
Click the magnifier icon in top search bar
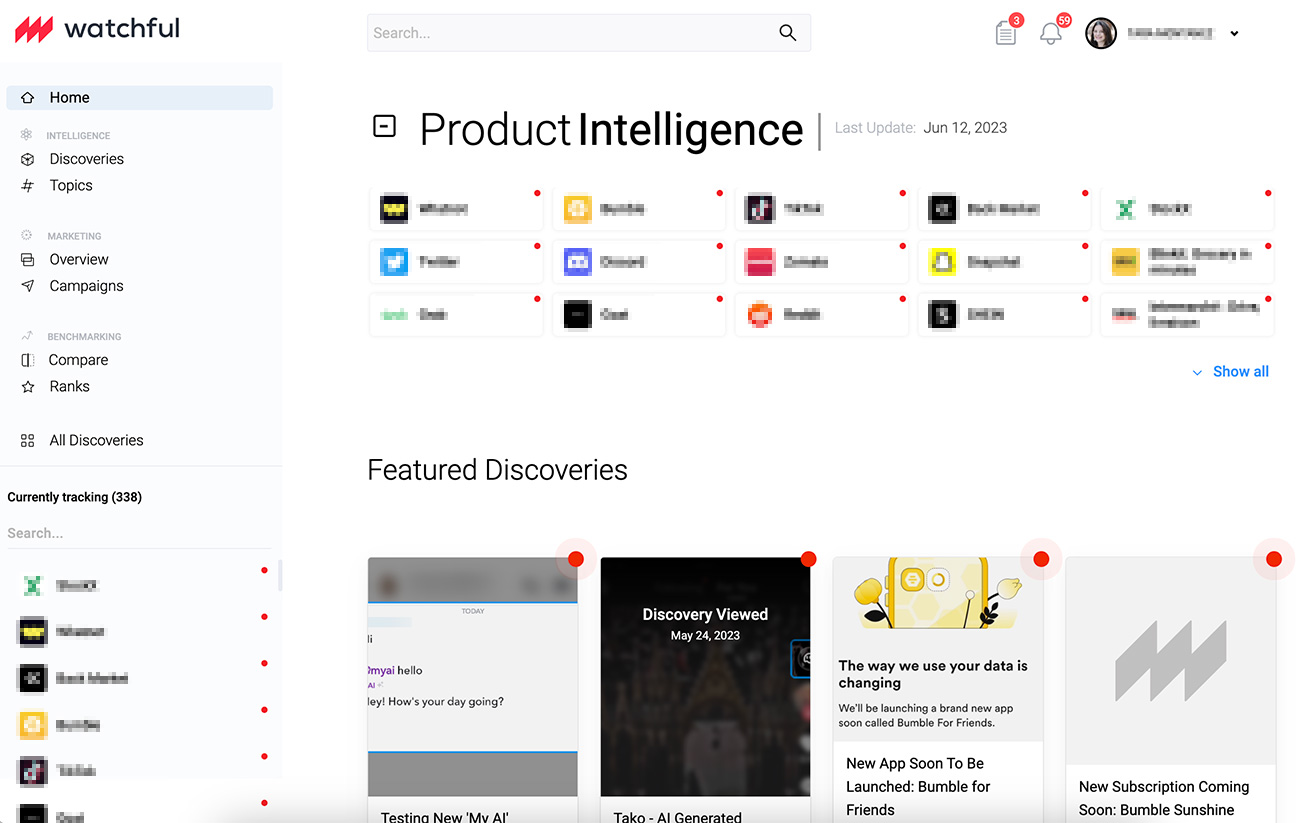pos(788,33)
